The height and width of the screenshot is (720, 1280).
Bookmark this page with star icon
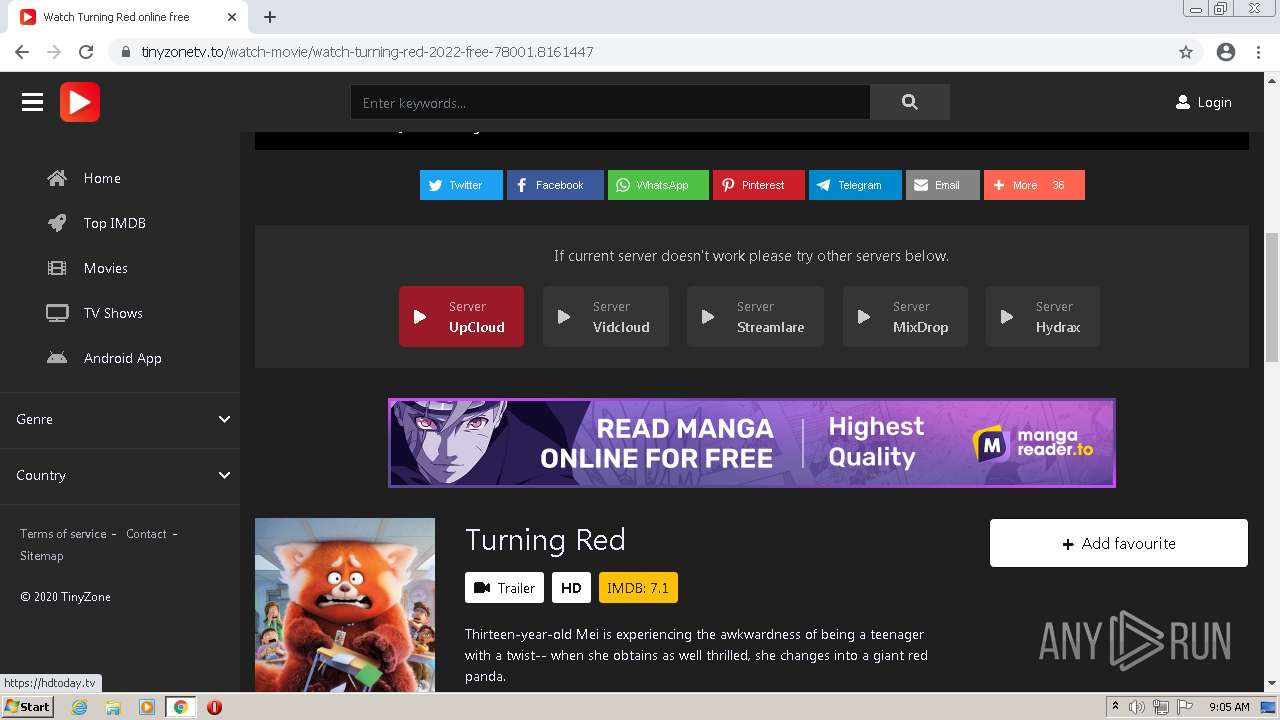[1186, 52]
